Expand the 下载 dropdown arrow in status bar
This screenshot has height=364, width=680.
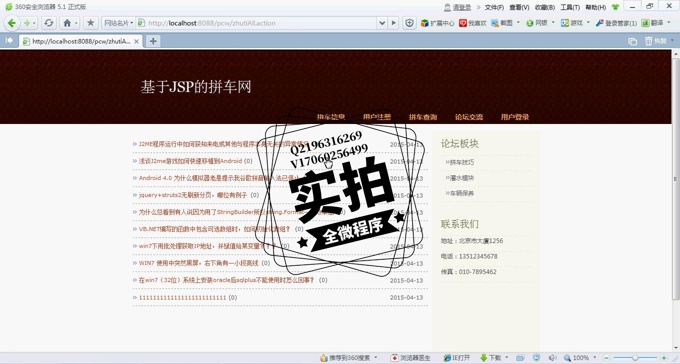point(507,358)
